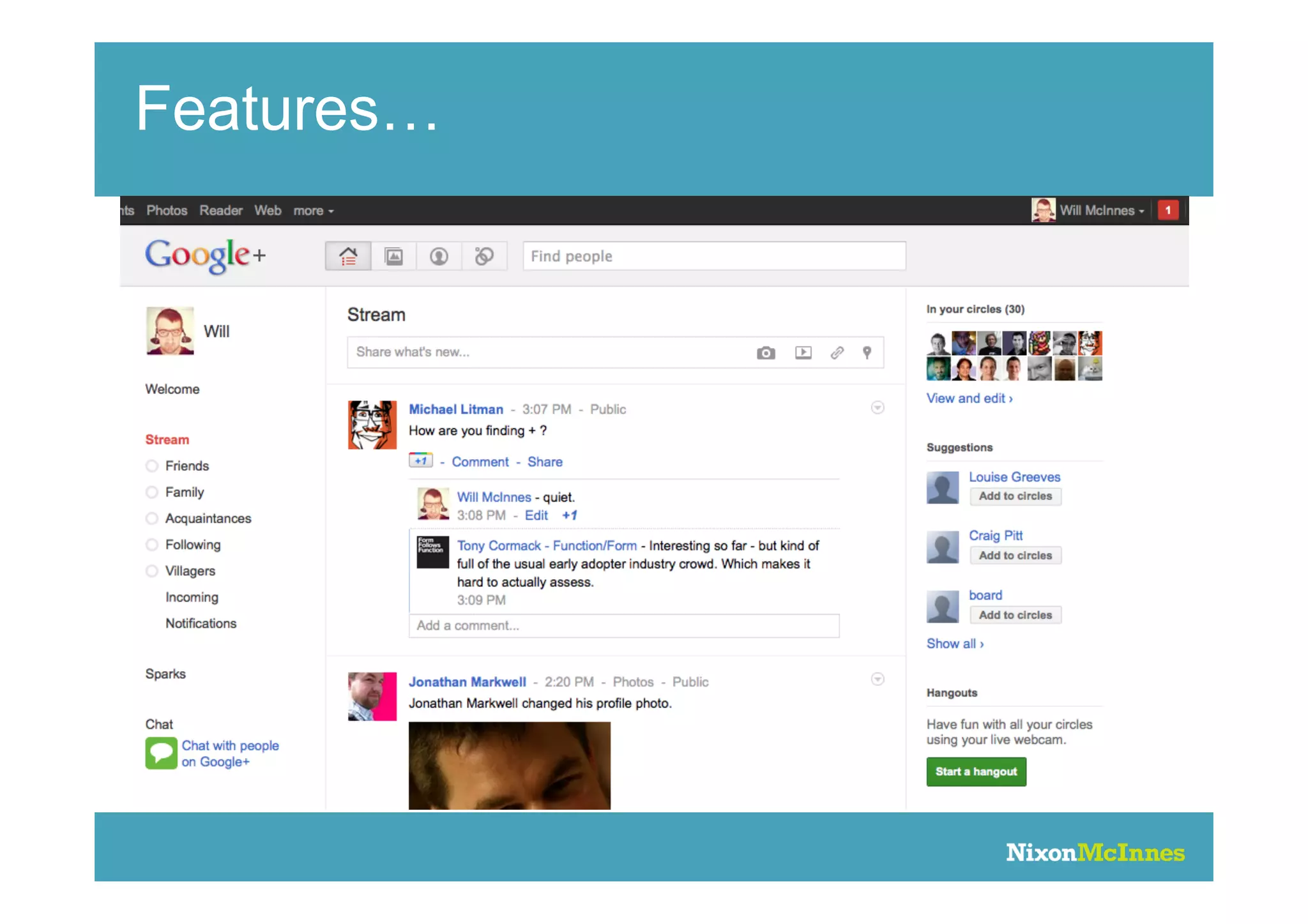Open Jonathan Markwell's name link
1308x924 pixels.
point(468,682)
